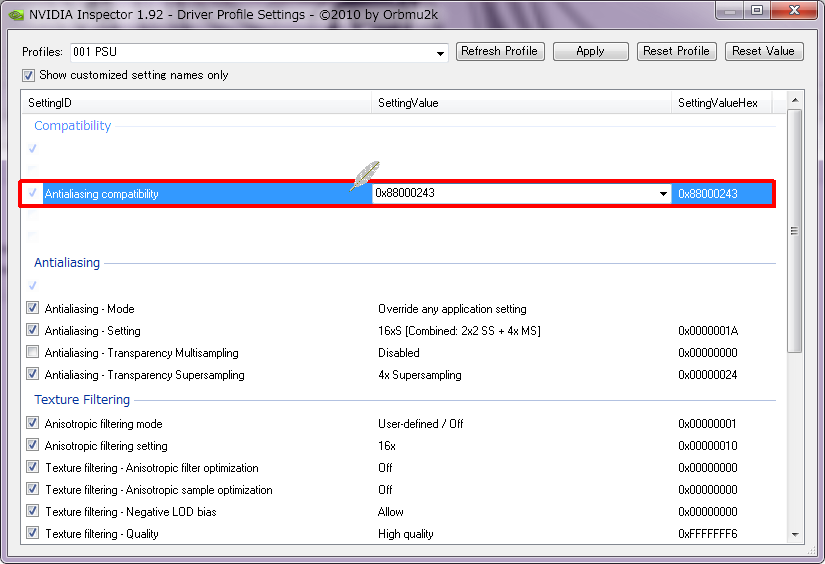
Task: Close the NVIDIA Inspector window
Action: 794,11
